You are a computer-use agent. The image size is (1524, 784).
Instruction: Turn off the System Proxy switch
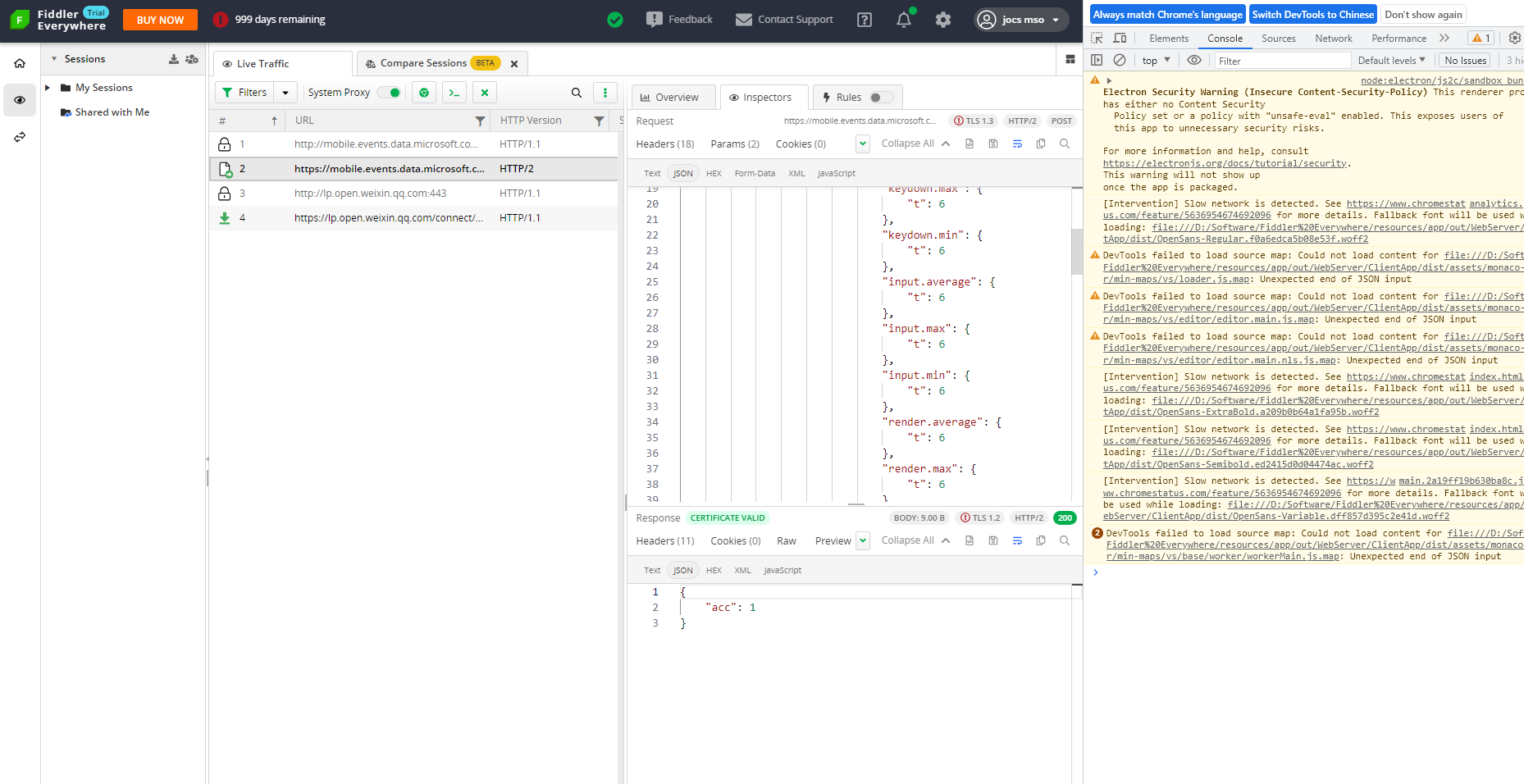coord(390,93)
